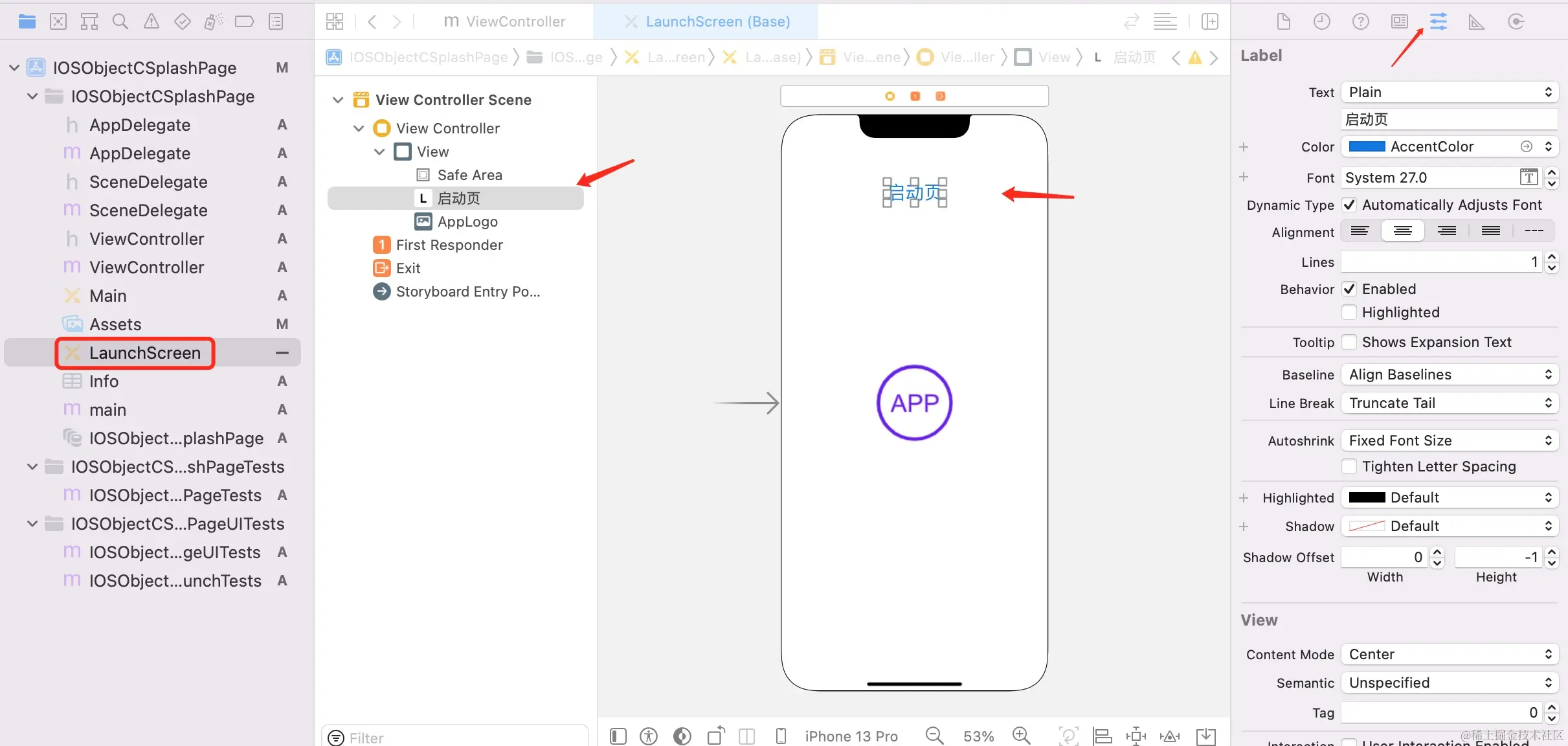The height and width of the screenshot is (746, 1568).
Task: Click the Add Editor split icon
Action: (1209, 22)
